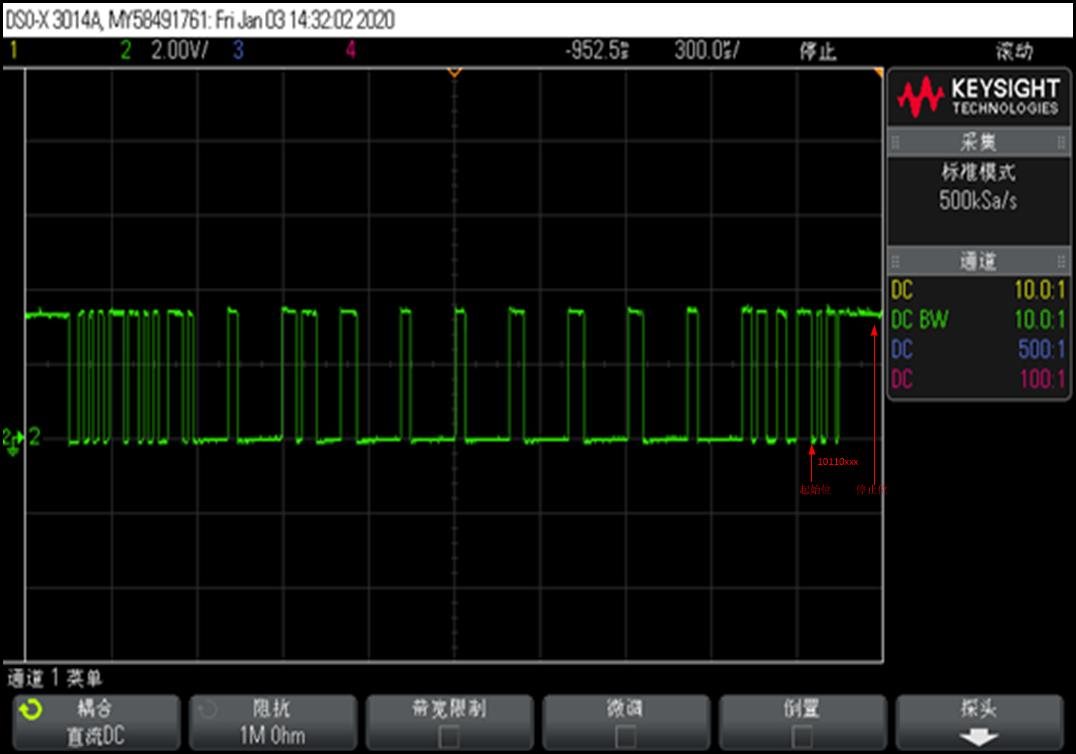This screenshot has height=754, width=1076.
Task: Toggle the 倒置 invert checkbox
Action: pos(802,738)
